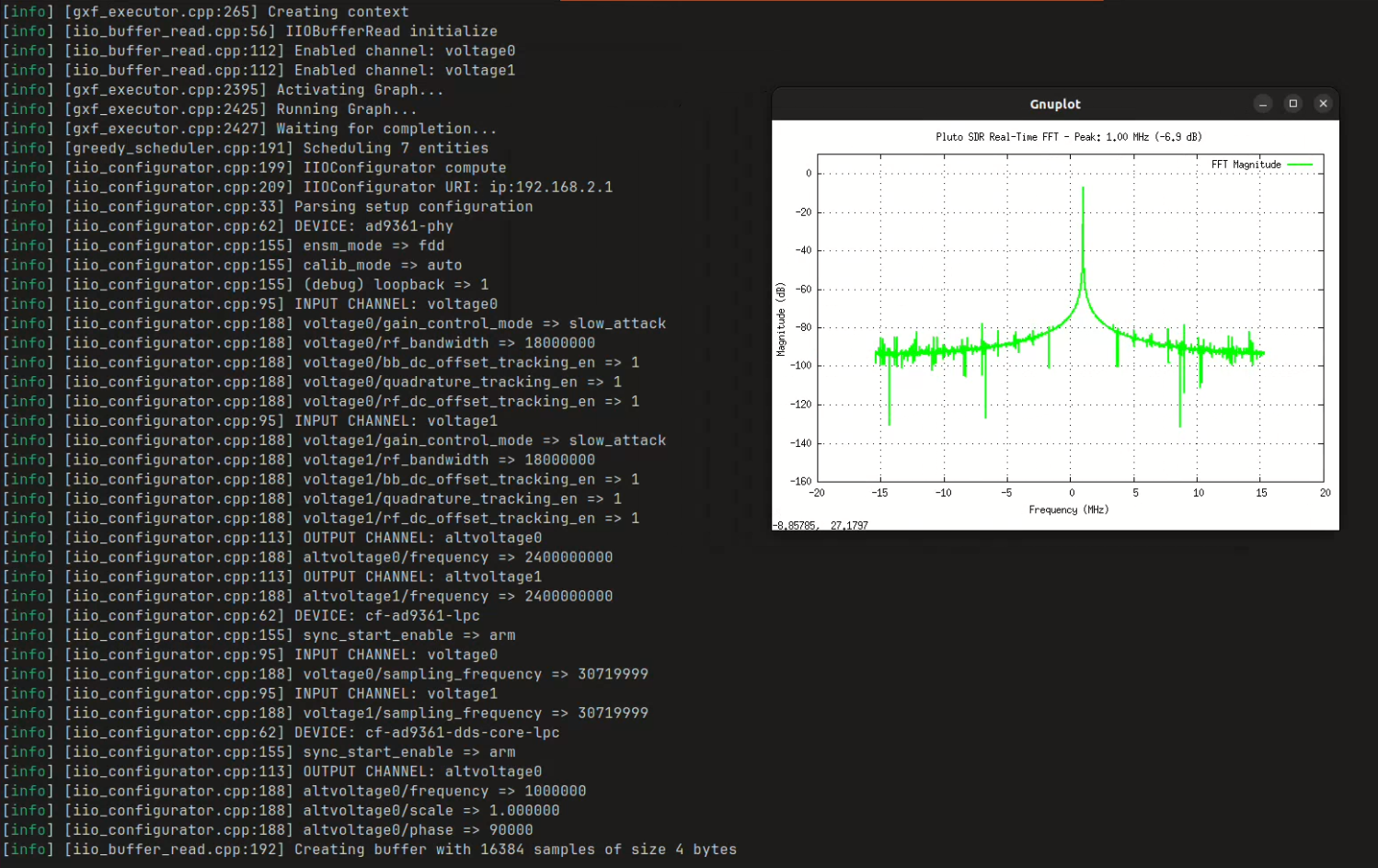
Task: Click line 'altvoltage1/frequency => 2400000000'
Action: click(x=307, y=596)
